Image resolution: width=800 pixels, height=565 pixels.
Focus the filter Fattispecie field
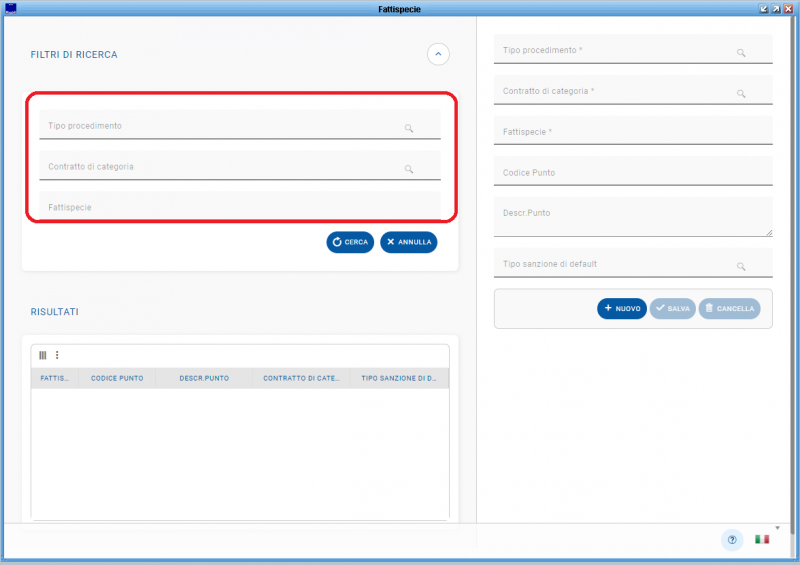240,206
